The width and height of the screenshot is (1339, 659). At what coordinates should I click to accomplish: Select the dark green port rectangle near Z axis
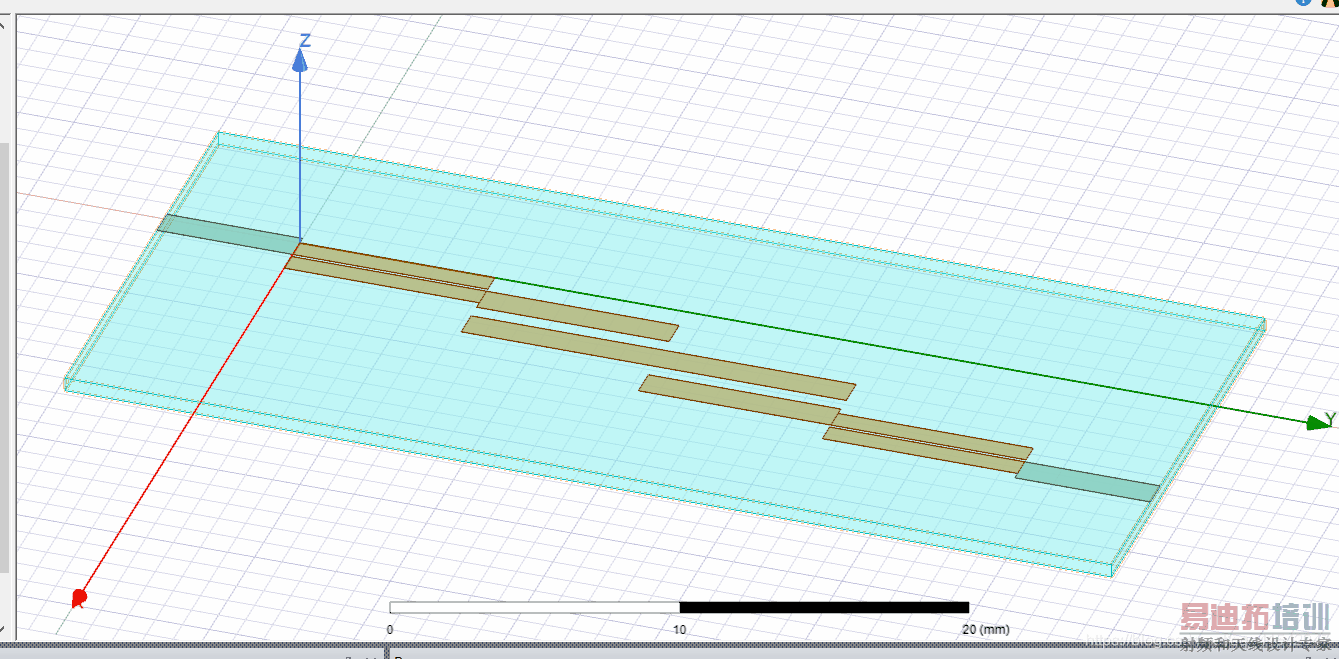[x=229, y=234]
